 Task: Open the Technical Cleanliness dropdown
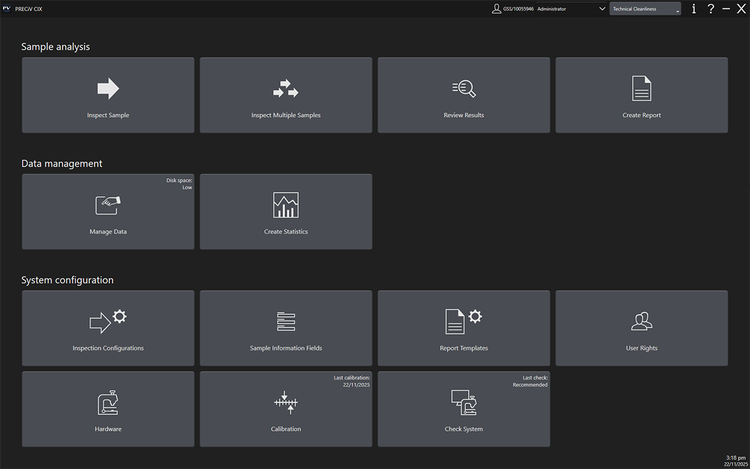(x=645, y=8)
